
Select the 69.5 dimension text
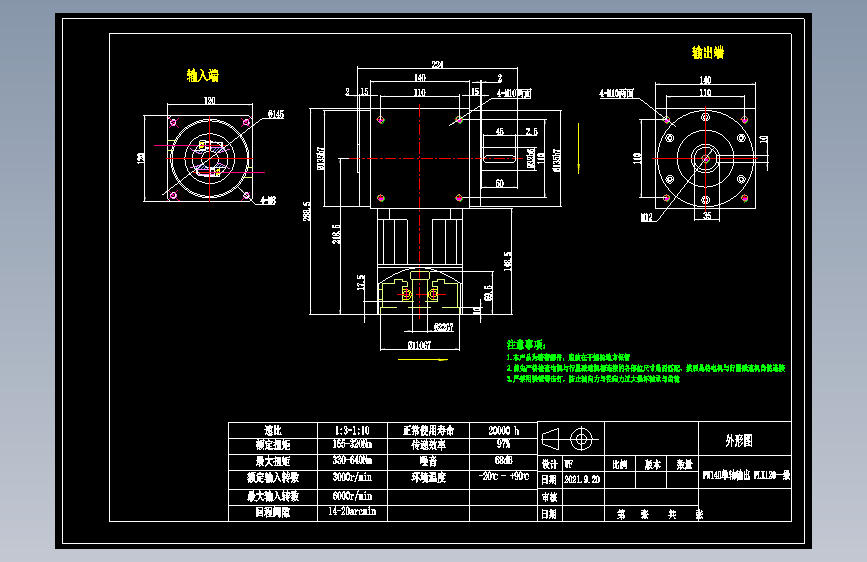pos(488,293)
